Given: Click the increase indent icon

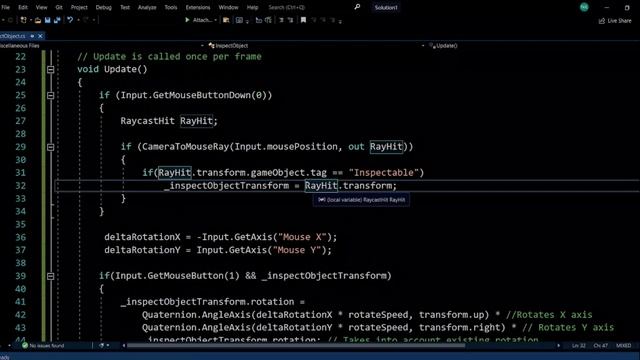Looking at the screenshot, I should [290, 20].
